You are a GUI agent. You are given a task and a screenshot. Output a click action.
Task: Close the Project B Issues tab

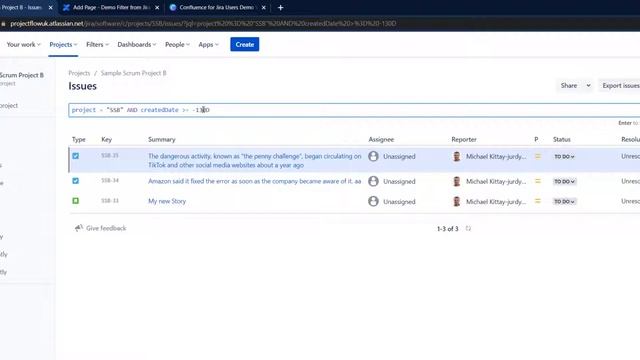coord(51,7)
